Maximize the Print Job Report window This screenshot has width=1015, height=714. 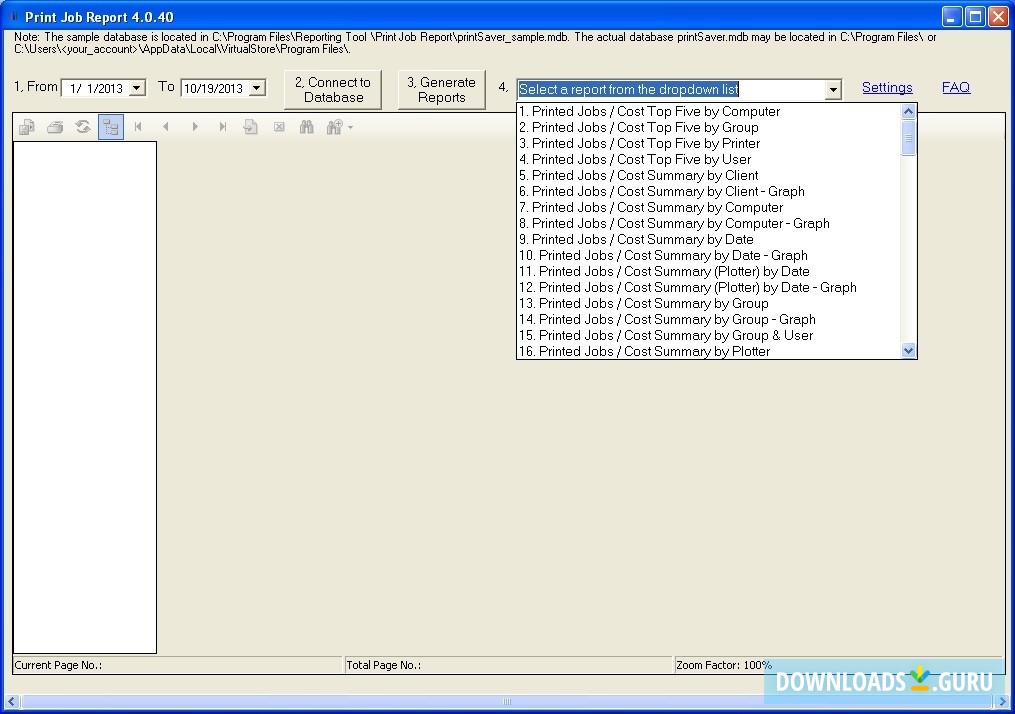(x=975, y=16)
